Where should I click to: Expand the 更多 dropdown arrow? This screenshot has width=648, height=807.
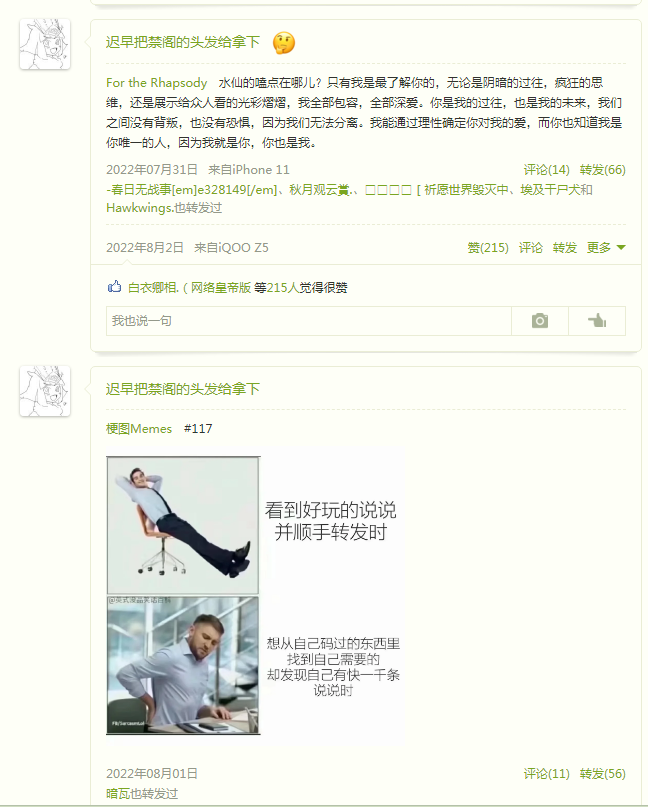(621, 248)
